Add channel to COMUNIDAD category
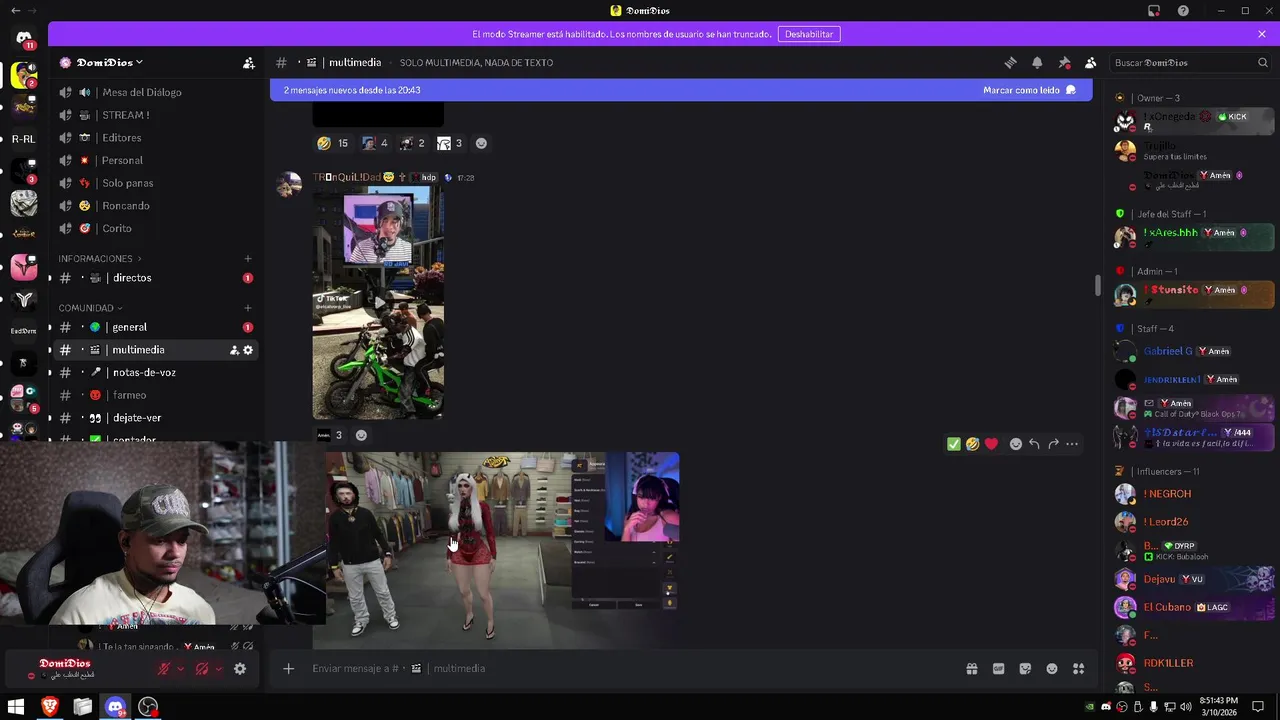The width and height of the screenshot is (1280, 720). click(248, 308)
